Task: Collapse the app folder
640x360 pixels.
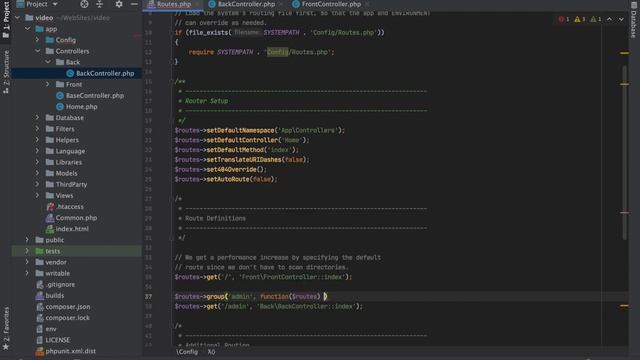Action: click(27, 29)
